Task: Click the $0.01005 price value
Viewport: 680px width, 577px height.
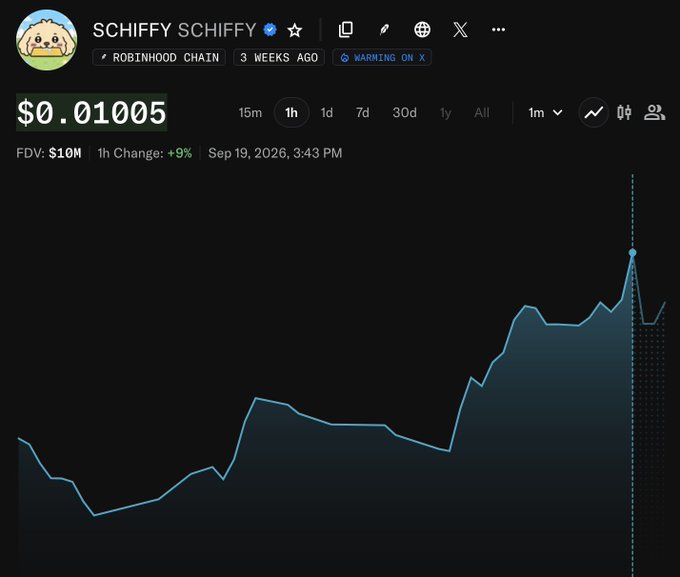Action: point(92,112)
